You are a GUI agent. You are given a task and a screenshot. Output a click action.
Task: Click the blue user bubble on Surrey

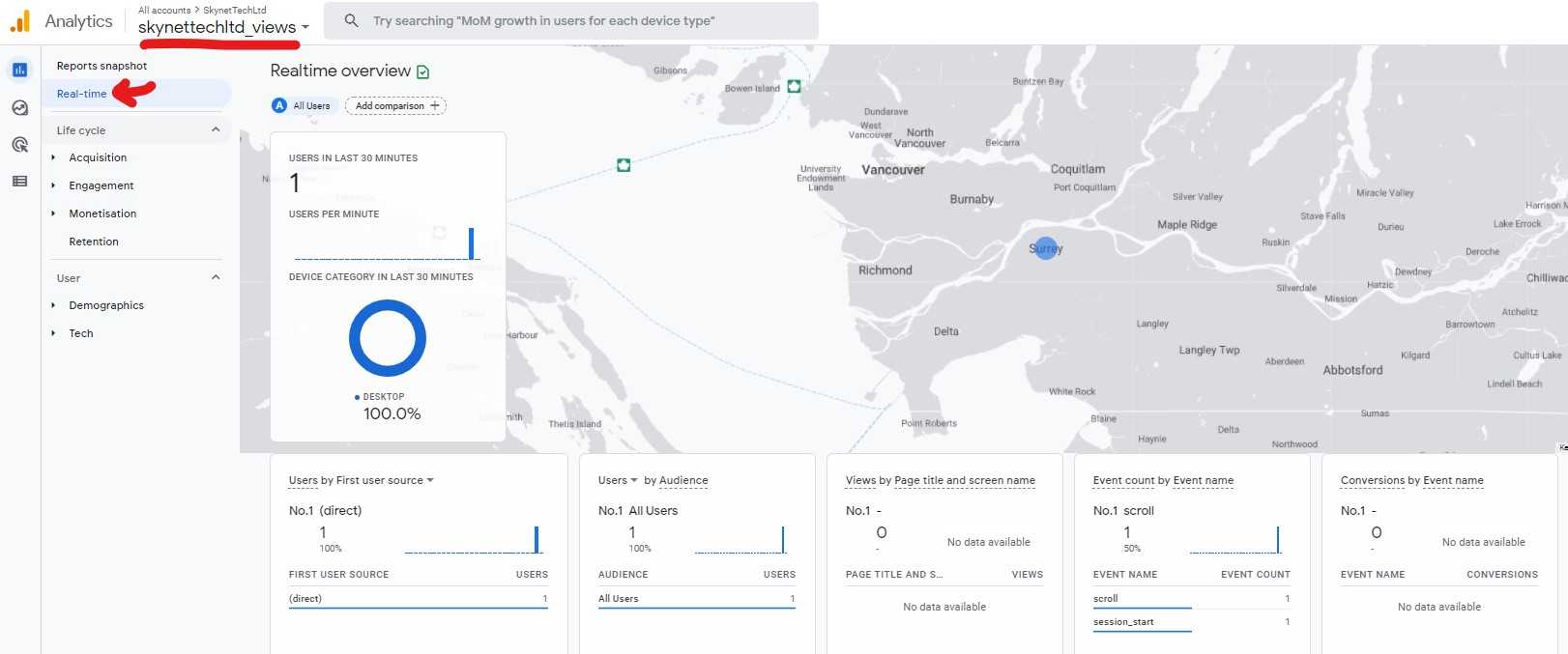1045,248
